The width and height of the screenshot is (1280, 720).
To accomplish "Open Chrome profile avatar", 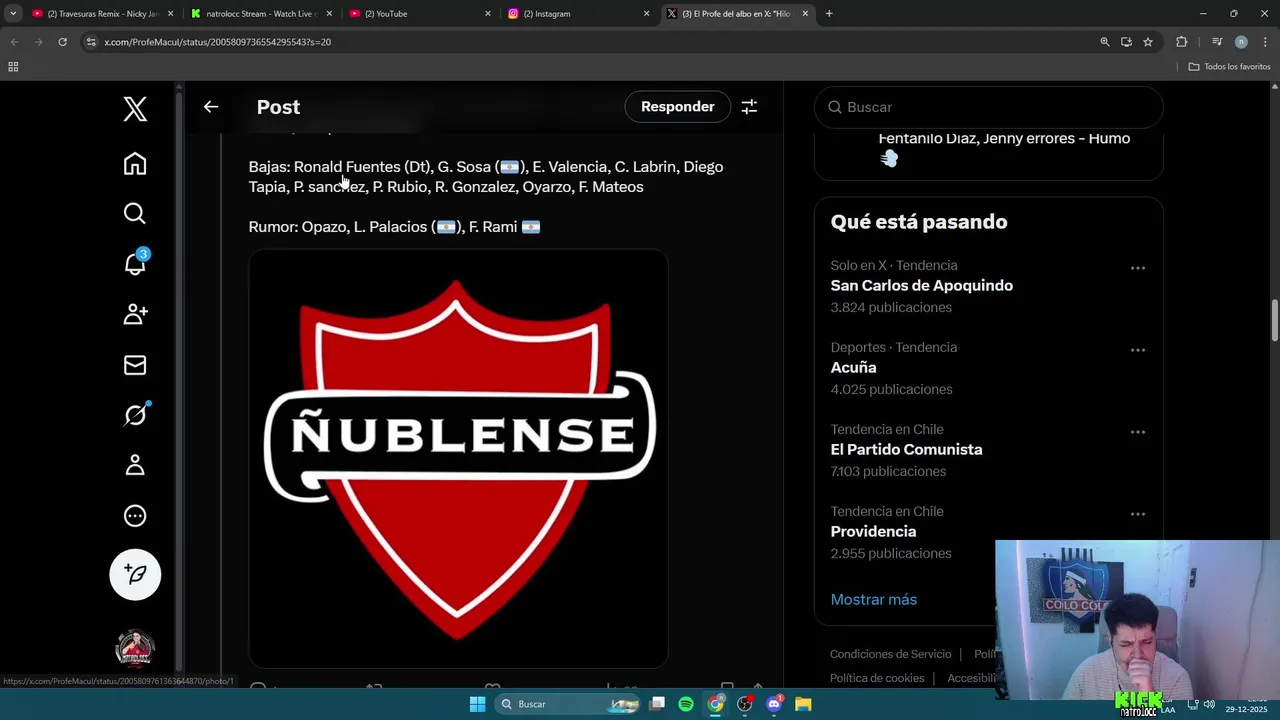I will 1241,42.
